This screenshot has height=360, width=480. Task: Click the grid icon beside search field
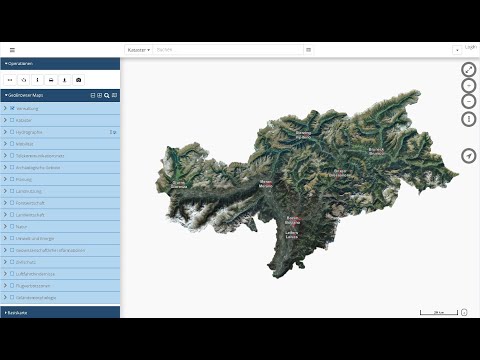click(x=308, y=50)
